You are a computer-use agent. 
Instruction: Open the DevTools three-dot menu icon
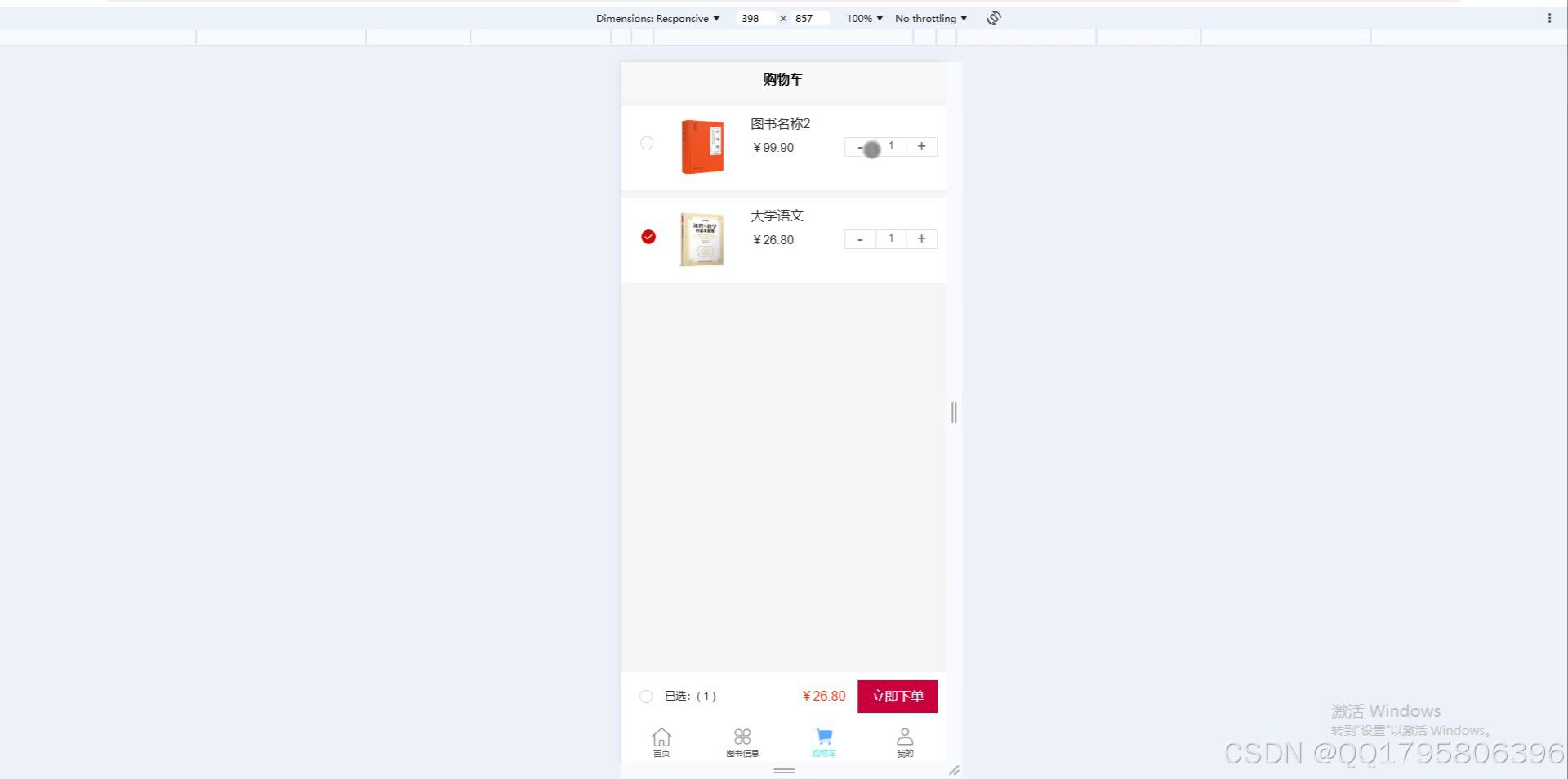tap(1549, 17)
